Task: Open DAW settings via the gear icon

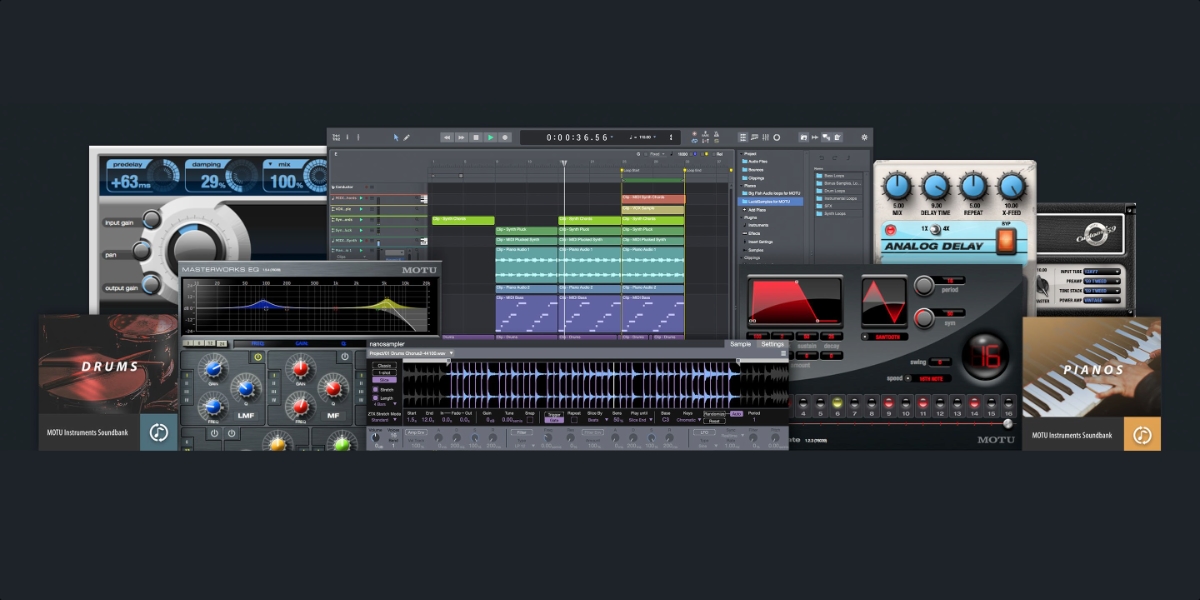Action: coord(864,137)
